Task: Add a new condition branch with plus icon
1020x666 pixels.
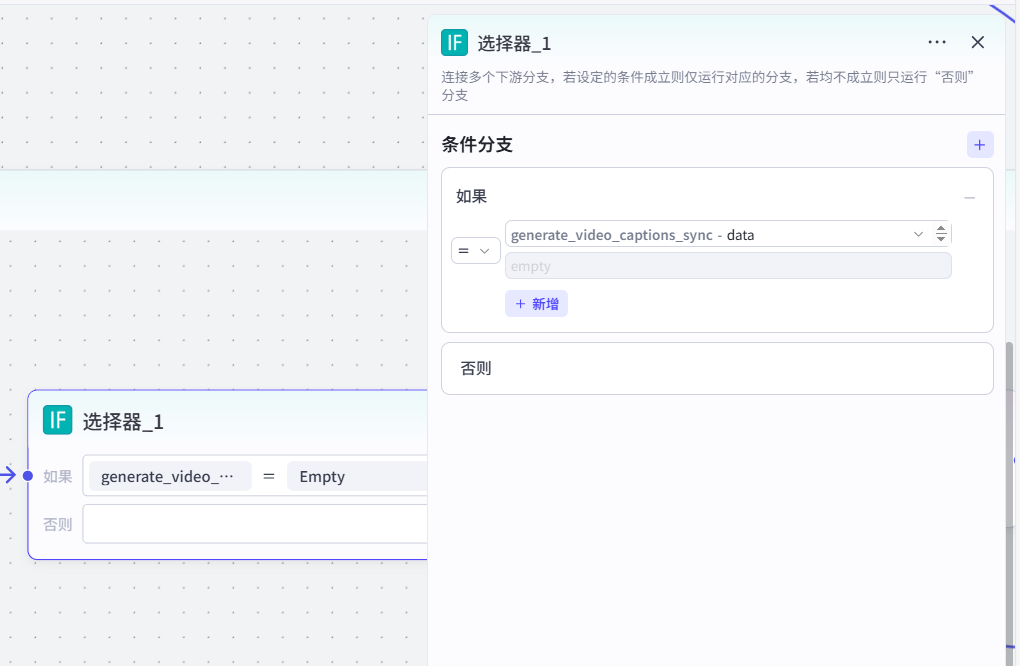Action: (980, 145)
